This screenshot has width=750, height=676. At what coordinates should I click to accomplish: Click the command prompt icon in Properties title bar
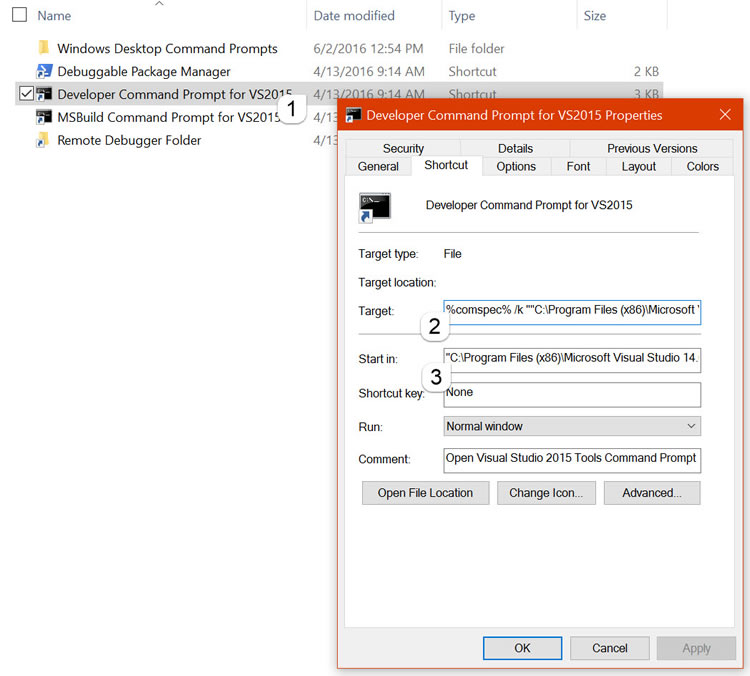click(353, 115)
